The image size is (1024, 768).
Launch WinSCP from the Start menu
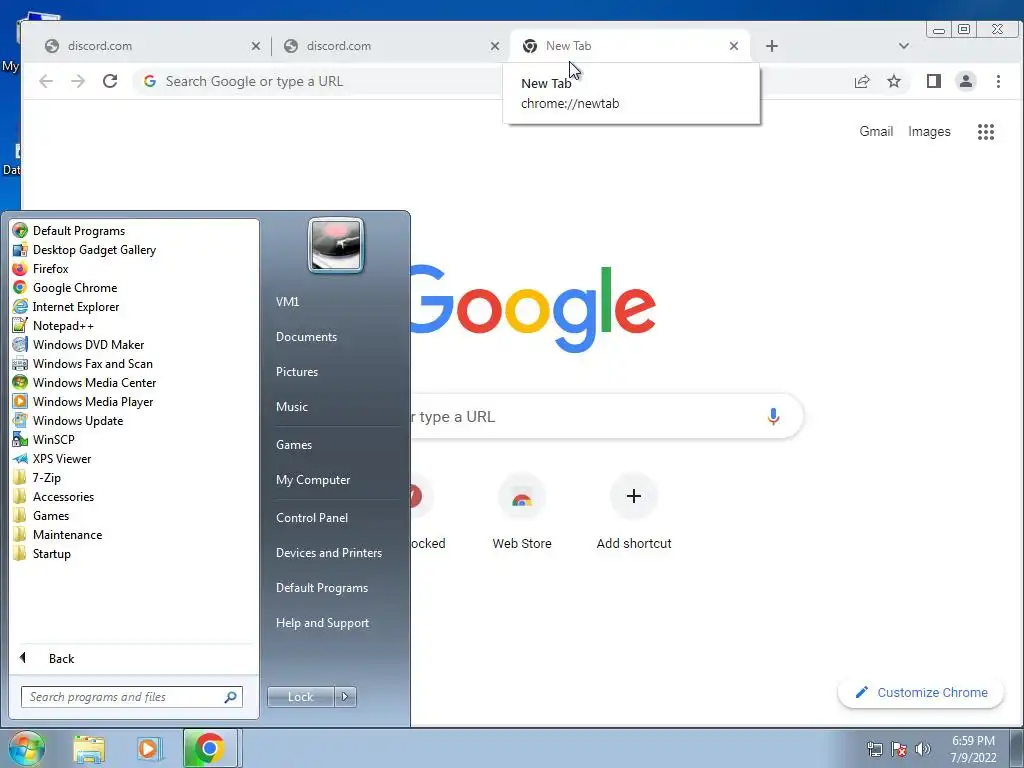point(134,440)
